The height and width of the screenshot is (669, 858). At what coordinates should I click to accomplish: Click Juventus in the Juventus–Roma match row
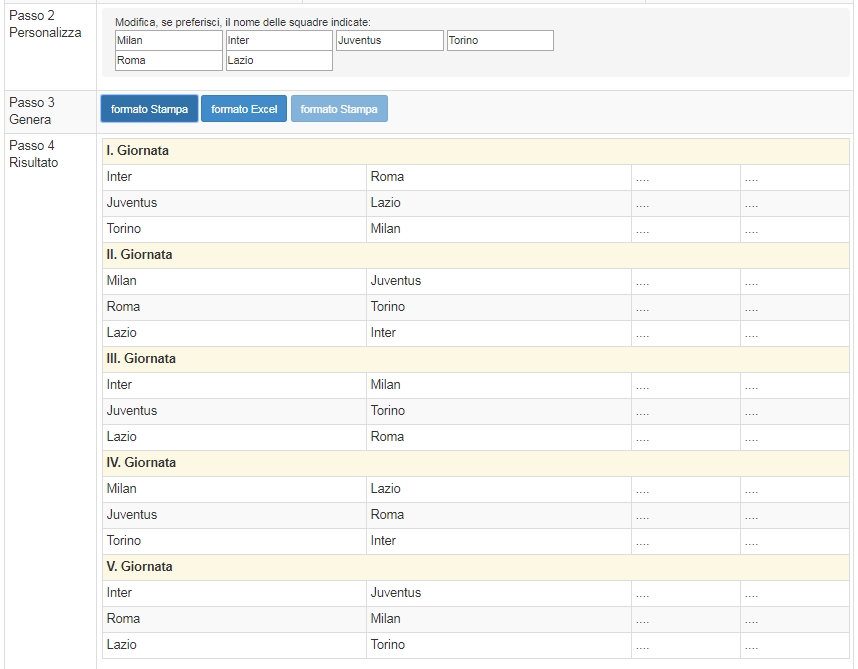[x=132, y=515]
